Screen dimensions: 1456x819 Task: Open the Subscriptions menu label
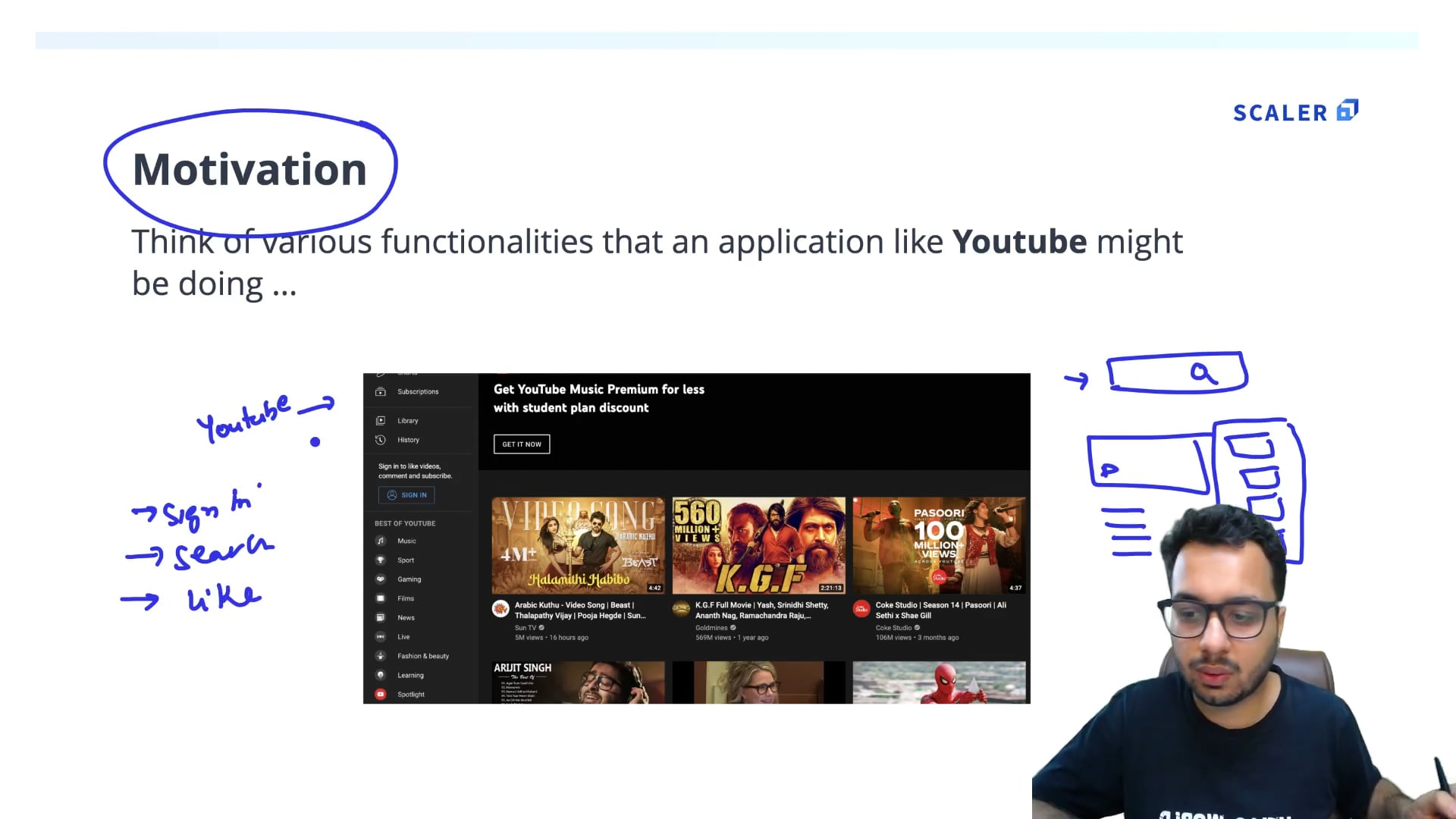pos(418,392)
